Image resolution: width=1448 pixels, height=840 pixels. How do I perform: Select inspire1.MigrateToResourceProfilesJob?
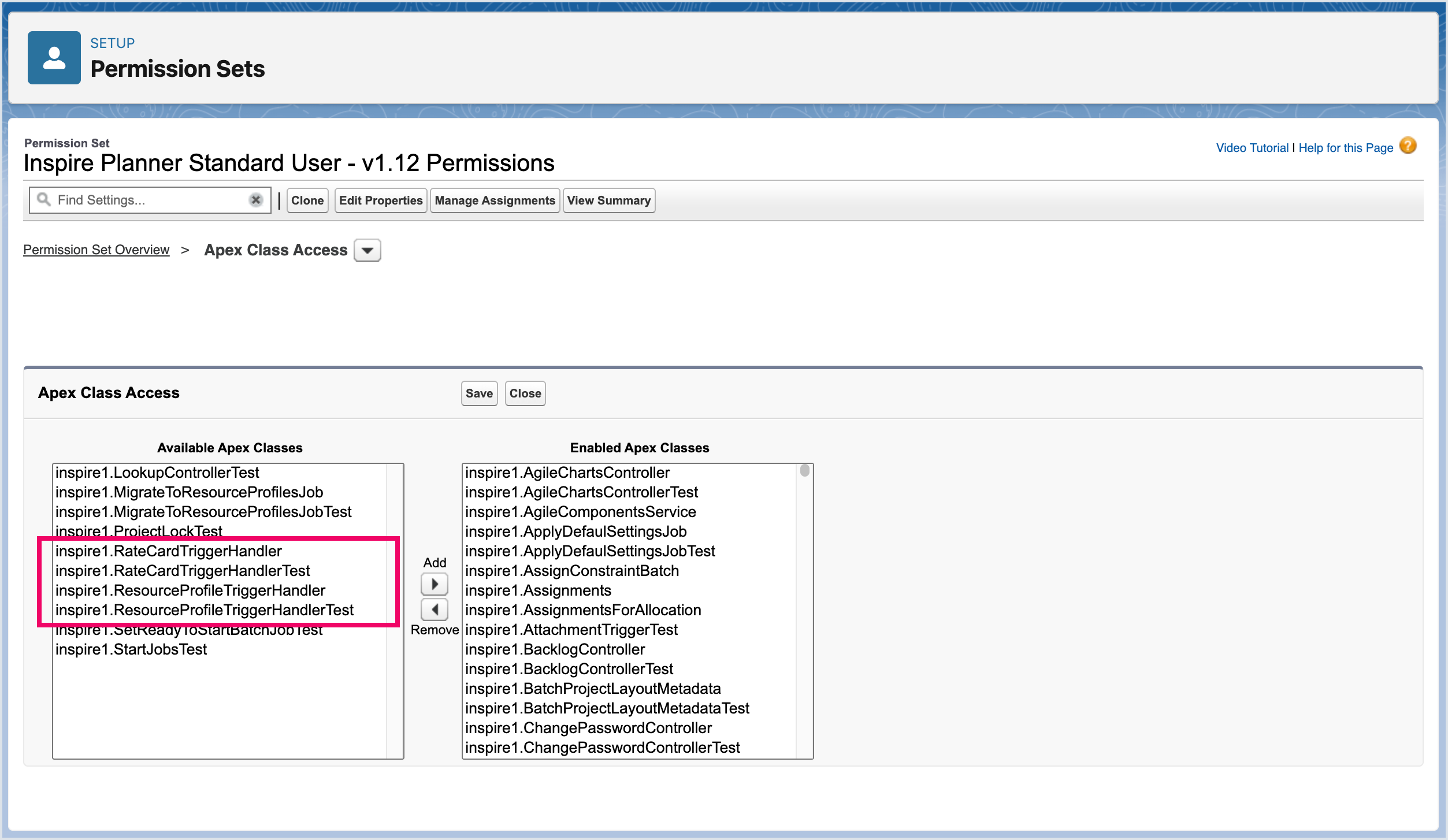[220, 492]
